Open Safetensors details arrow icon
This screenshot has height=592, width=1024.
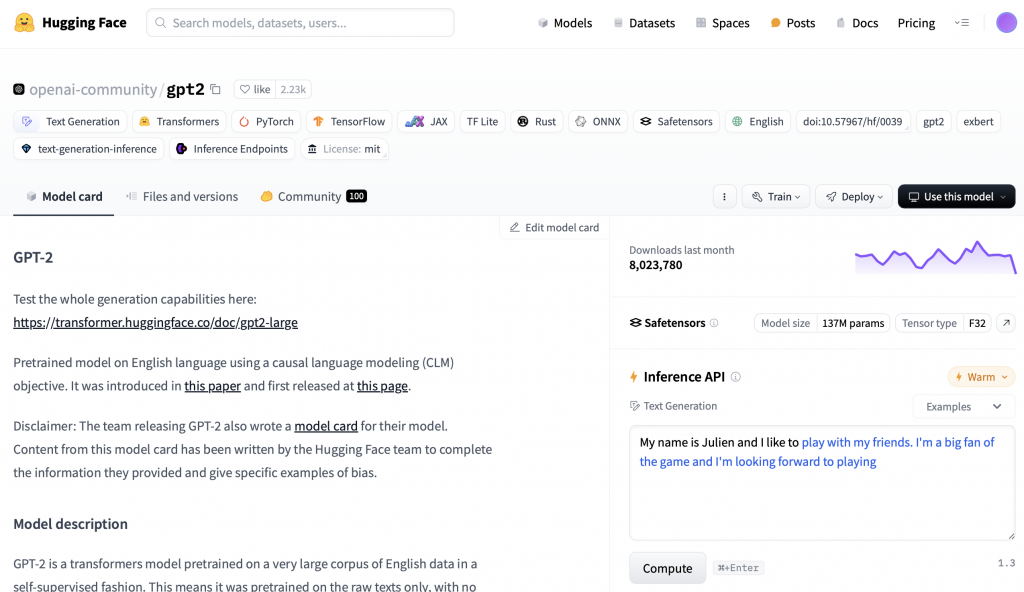(1006, 323)
